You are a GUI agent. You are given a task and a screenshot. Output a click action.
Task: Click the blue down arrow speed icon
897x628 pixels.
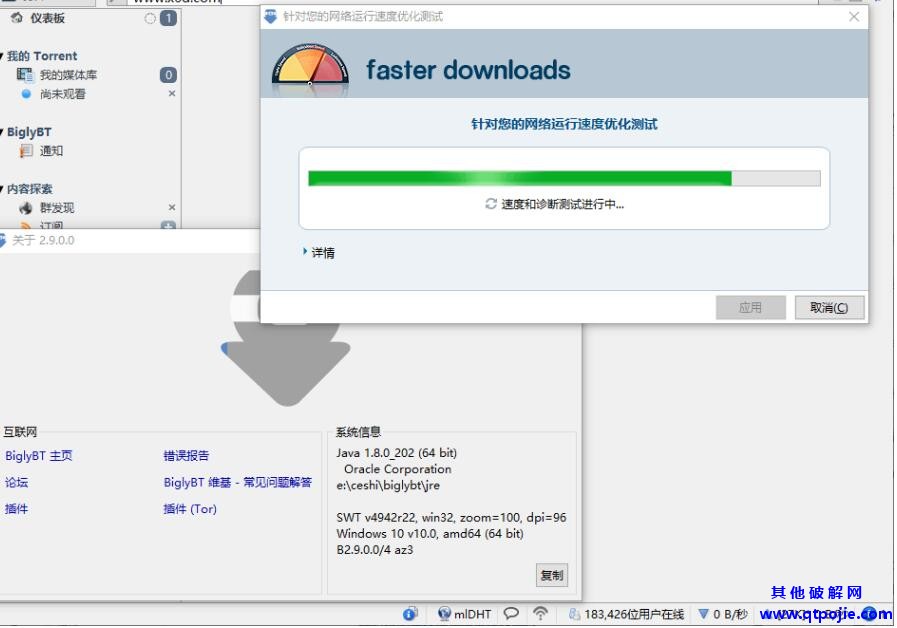coord(704,614)
